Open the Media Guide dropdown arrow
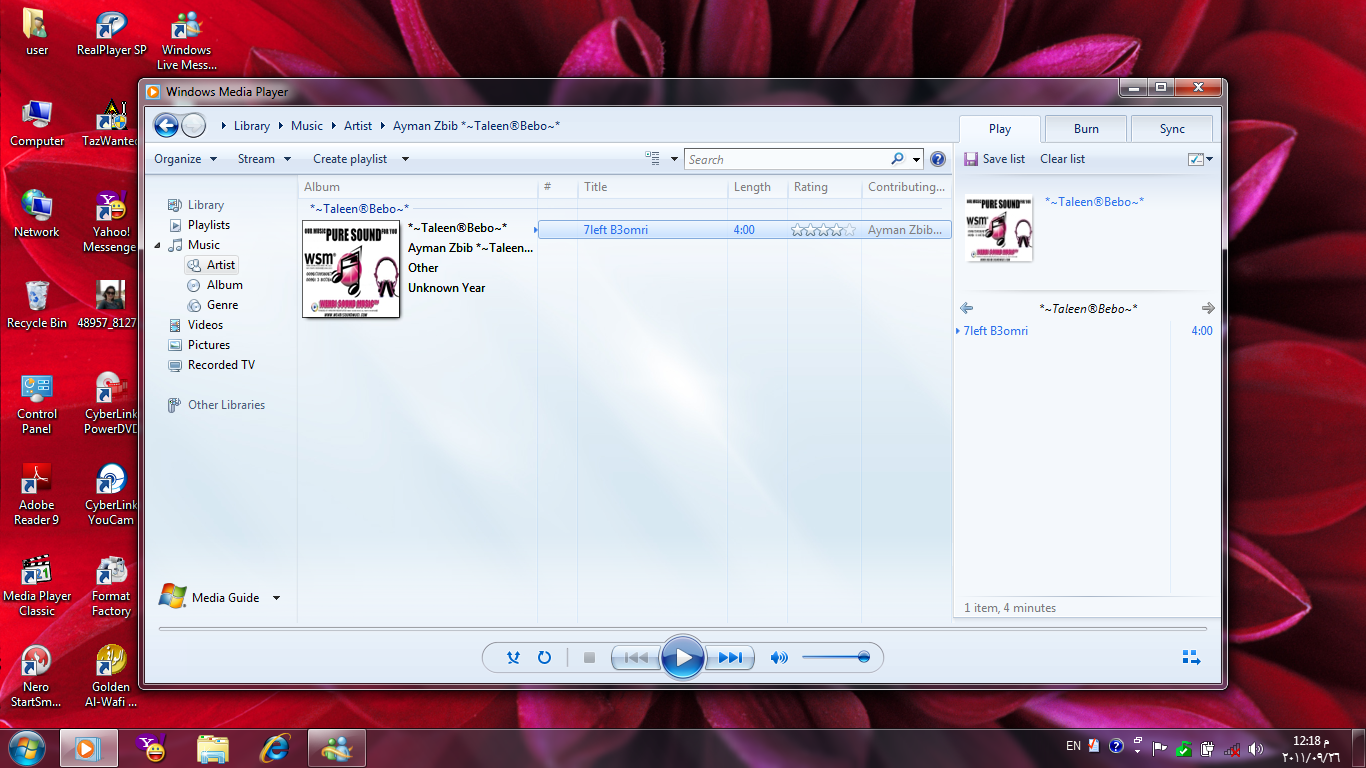The height and width of the screenshot is (768, 1366). (x=276, y=598)
